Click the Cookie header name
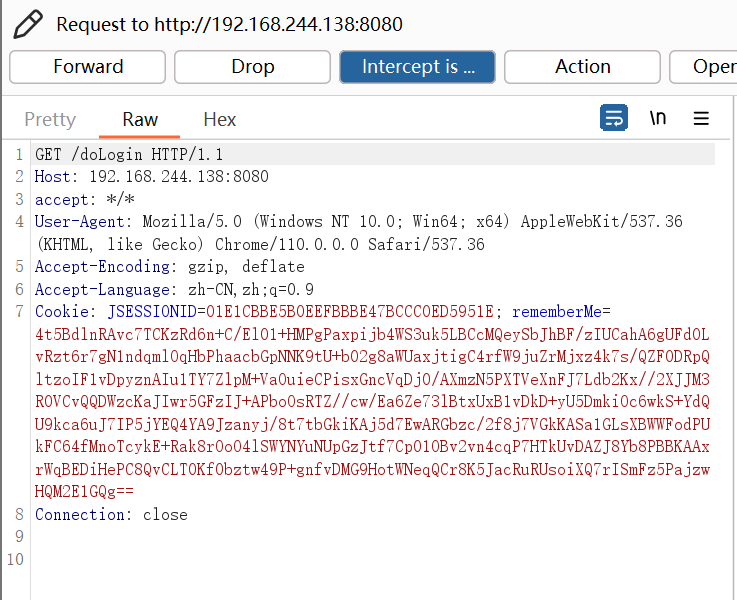Viewport: 737px width, 600px height. coord(62,312)
